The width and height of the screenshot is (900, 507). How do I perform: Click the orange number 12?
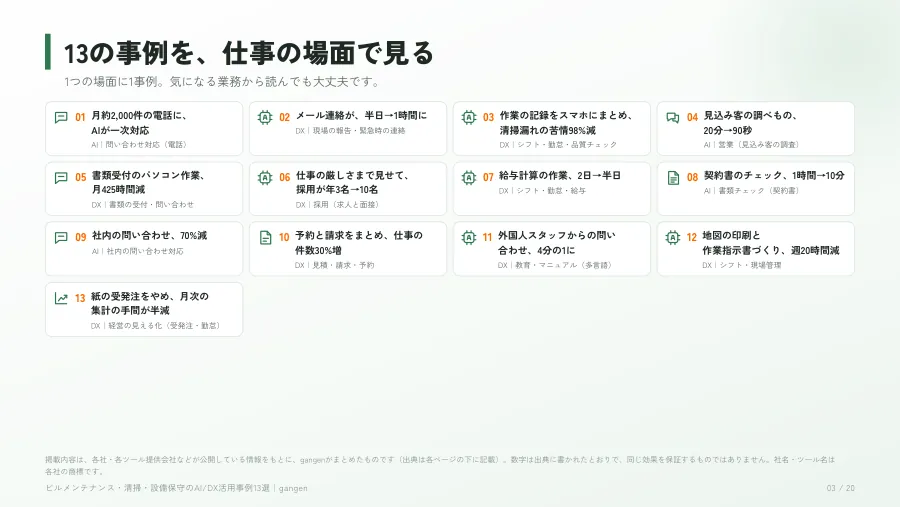[x=692, y=238]
